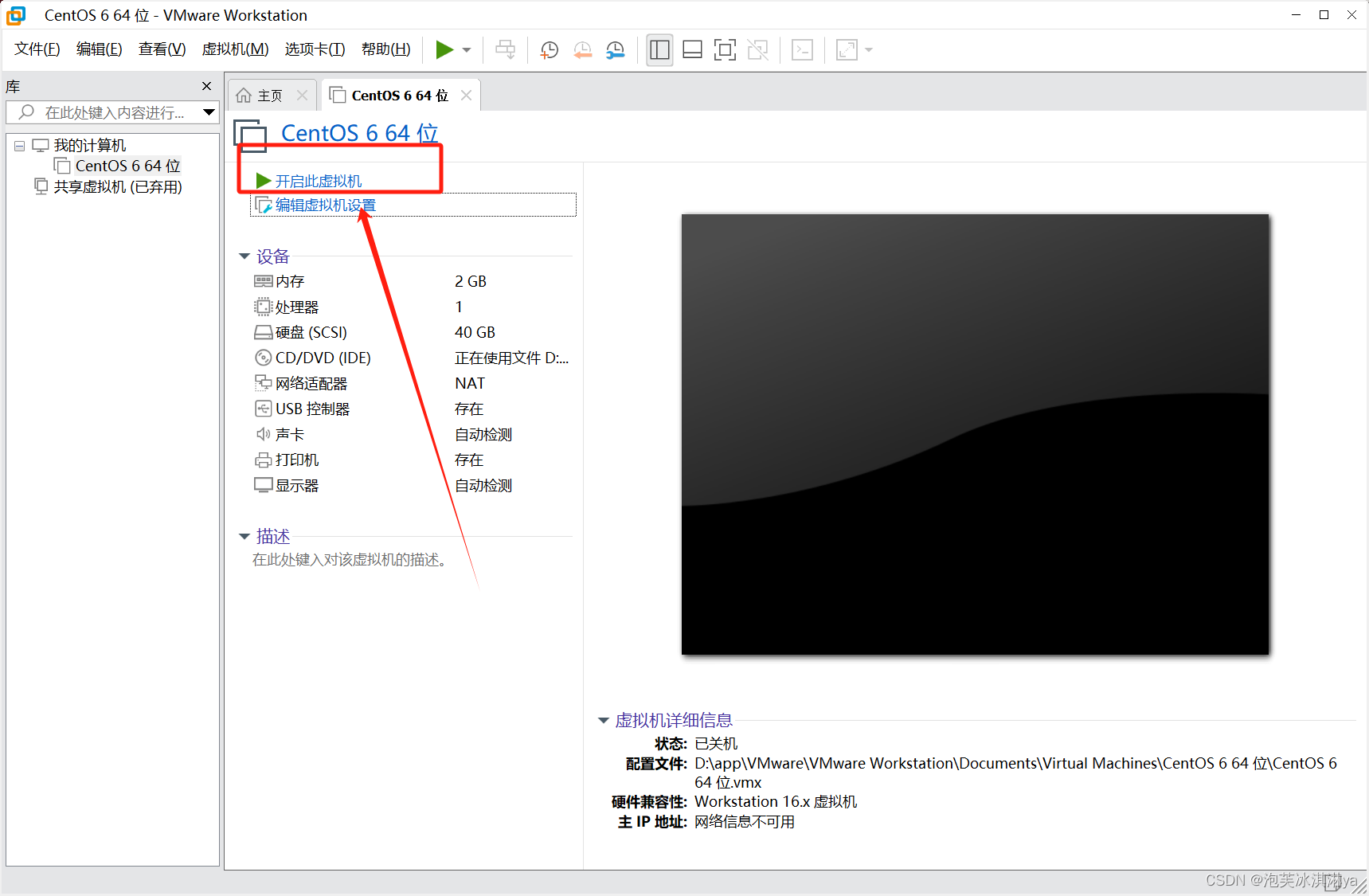The image size is (1369, 896).
Task: Toggle the library sidebar view icon
Action: [659, 50]
